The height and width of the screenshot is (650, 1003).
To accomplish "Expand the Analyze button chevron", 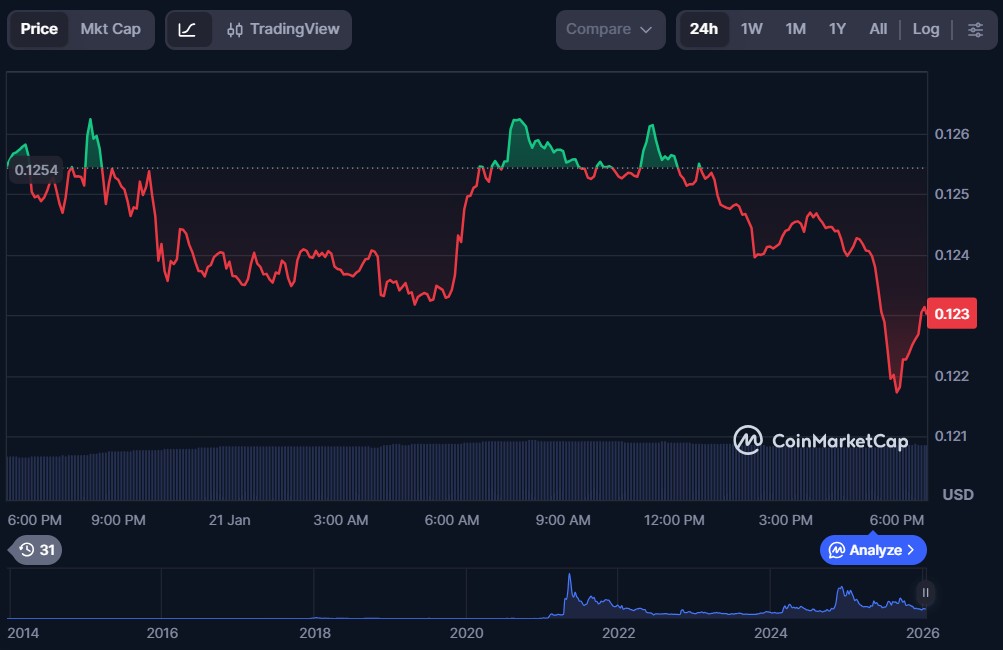I will [x=911, y=550].
